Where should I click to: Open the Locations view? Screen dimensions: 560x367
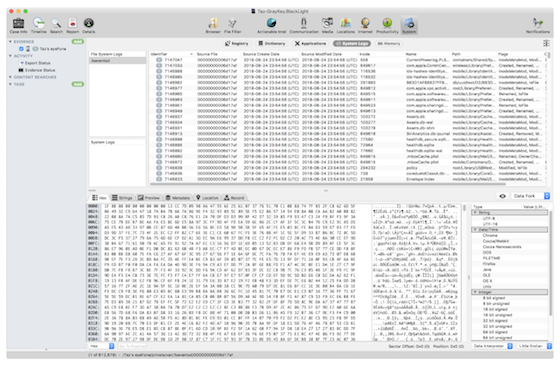345,26
